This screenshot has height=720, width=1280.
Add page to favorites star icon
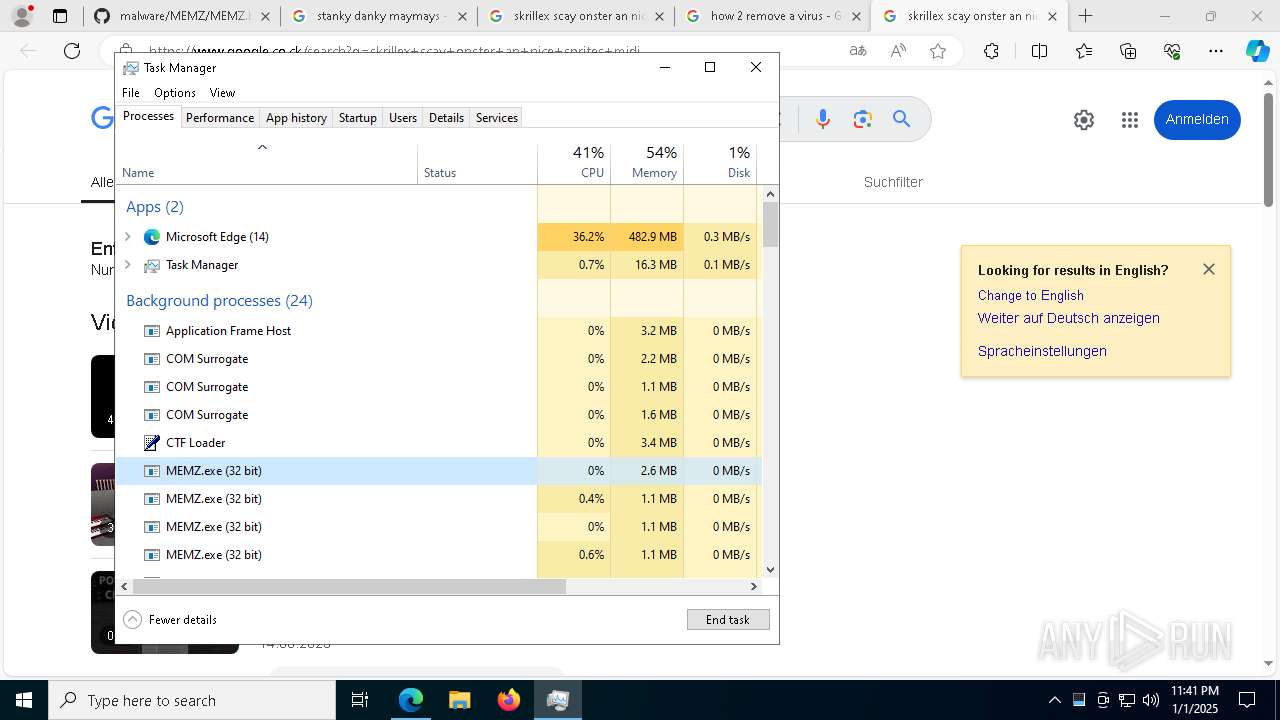(938, 51)
